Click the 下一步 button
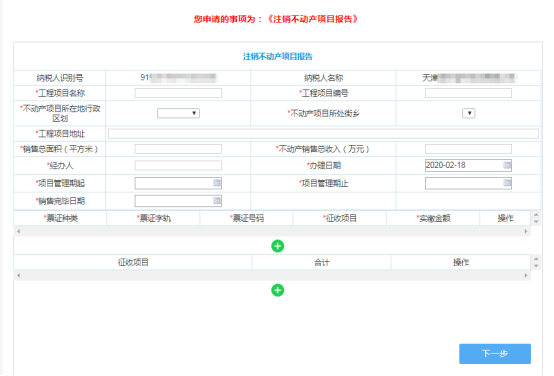Screen dimensions: 554x376 495,354
